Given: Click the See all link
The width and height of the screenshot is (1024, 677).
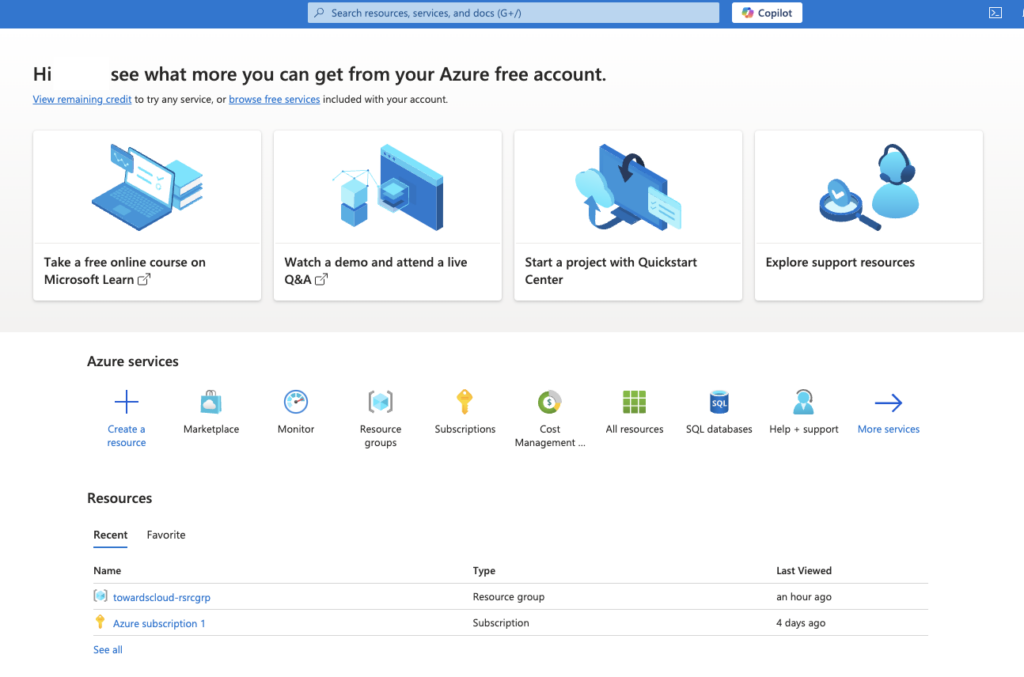Looking at the screenshot, I should point(108,650).
